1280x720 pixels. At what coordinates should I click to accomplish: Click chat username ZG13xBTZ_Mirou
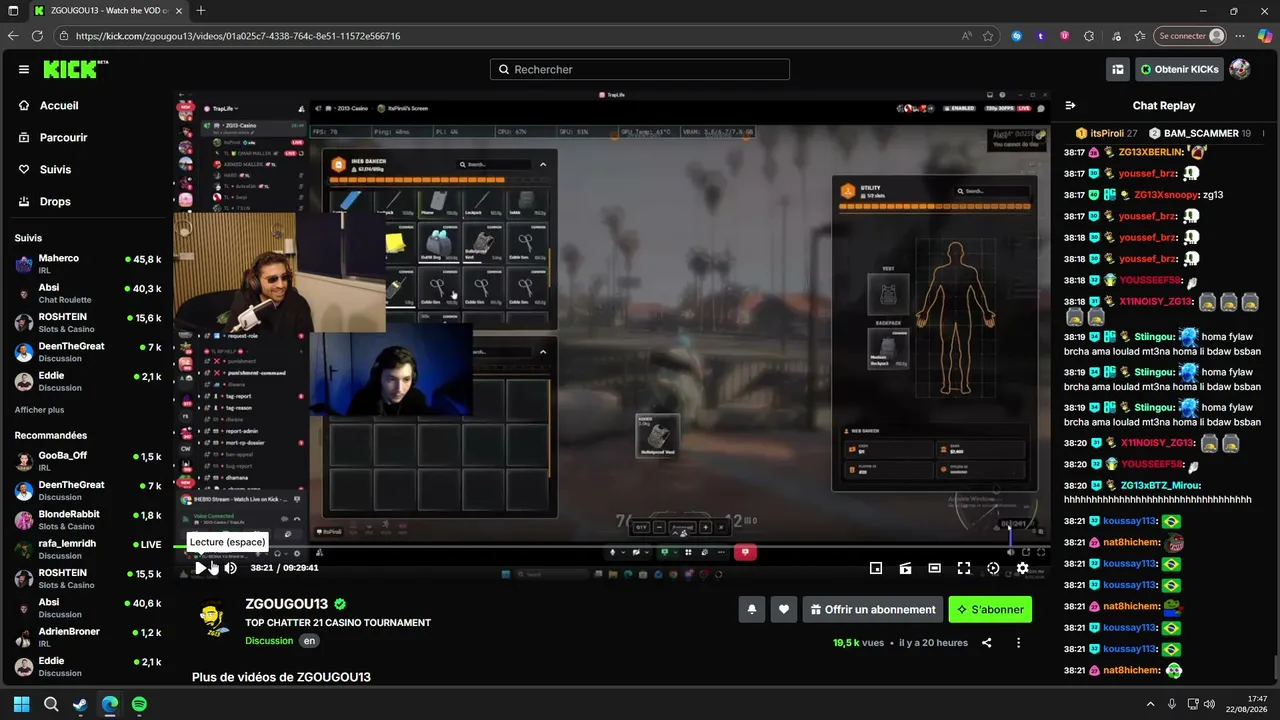coord(1160,485)
